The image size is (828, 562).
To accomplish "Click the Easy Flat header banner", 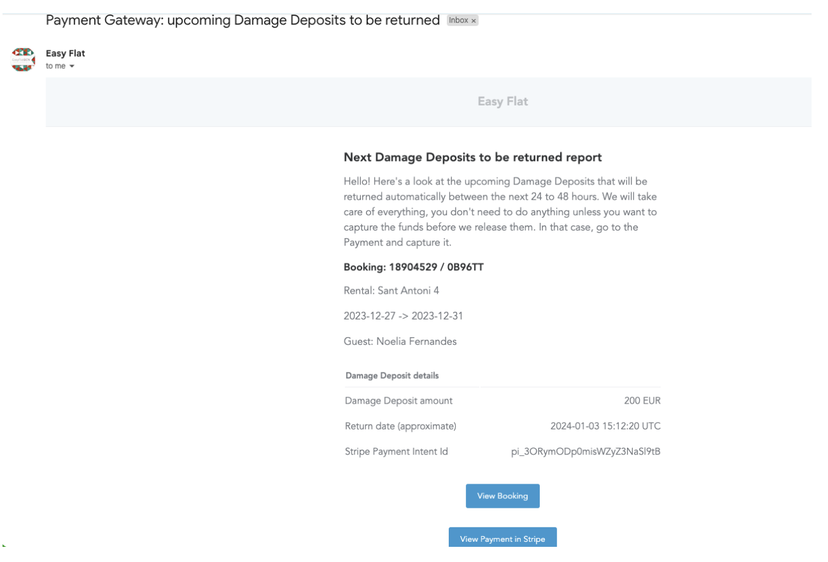I will point(502,102).
